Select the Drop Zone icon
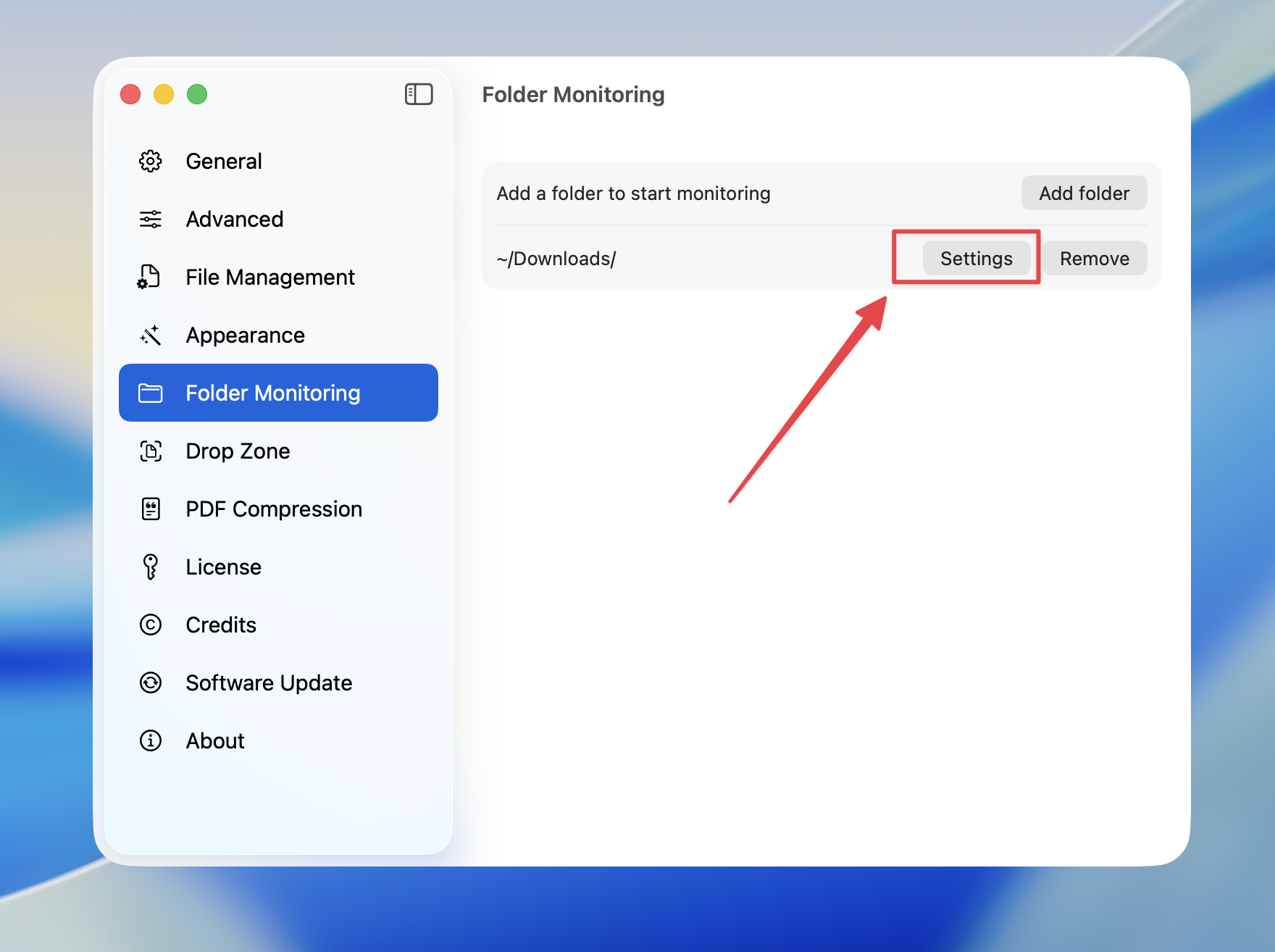The height and width of the screenshot is (952, 1275). [x=151, y=451]
